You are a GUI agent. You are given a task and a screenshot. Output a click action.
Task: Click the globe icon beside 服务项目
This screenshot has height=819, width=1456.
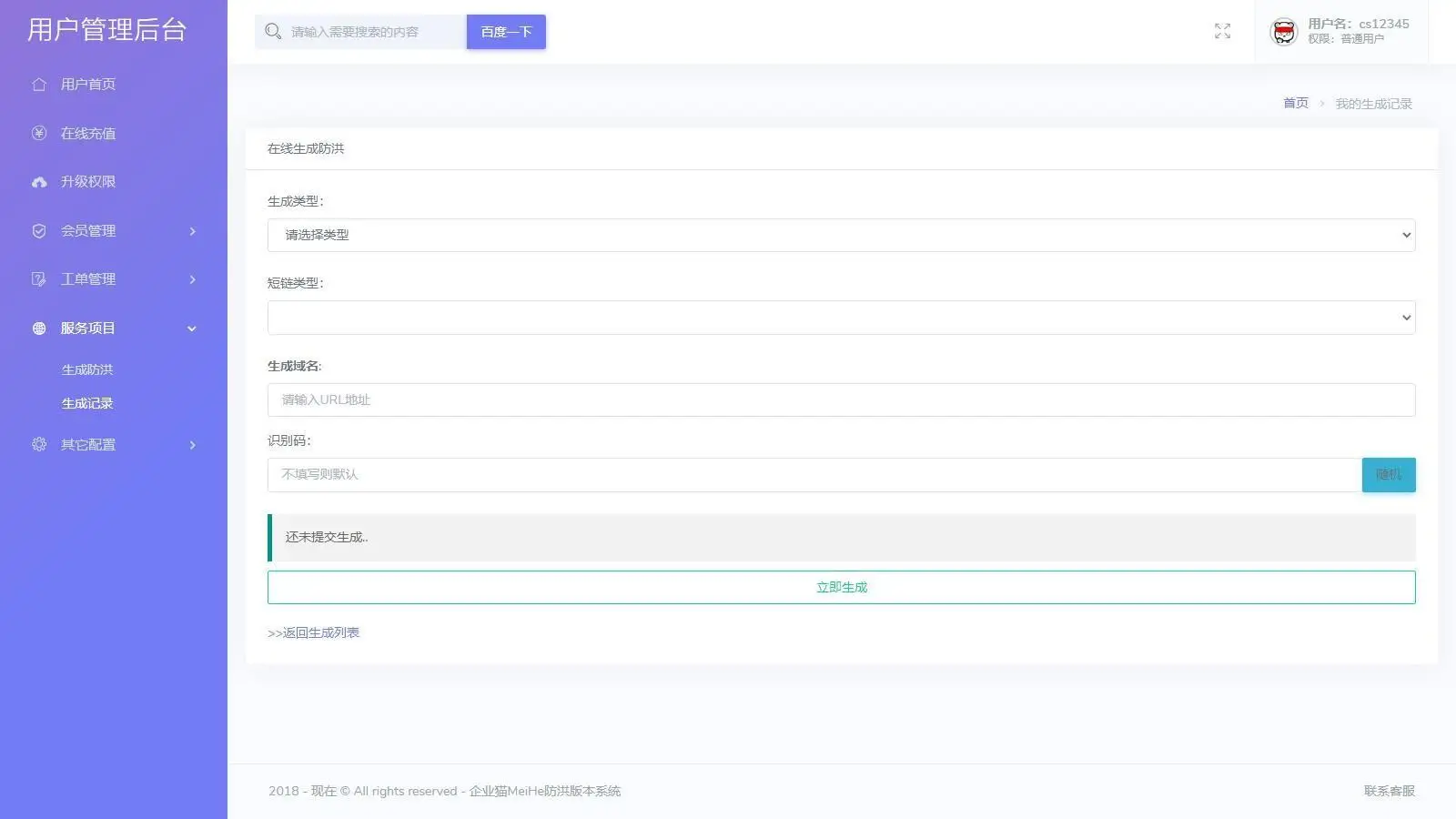pyautogui.click(x=39, y=329)
